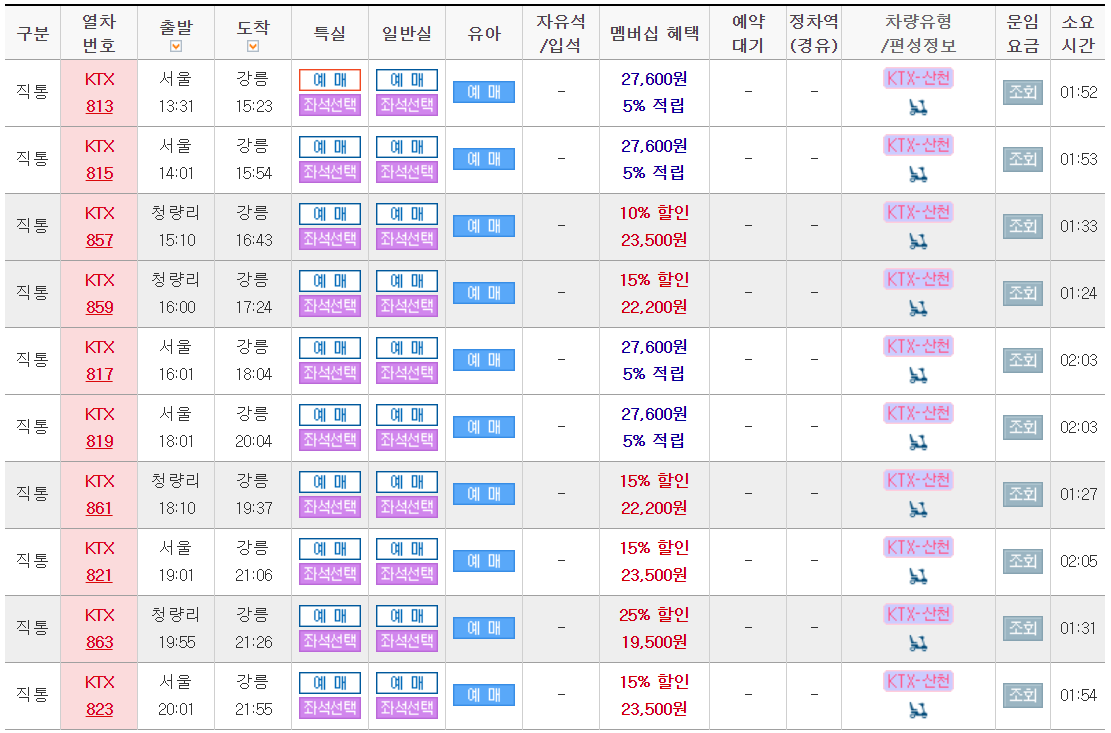Open KTX-산천 train type badge for KTX 815

tap(918, 145)
